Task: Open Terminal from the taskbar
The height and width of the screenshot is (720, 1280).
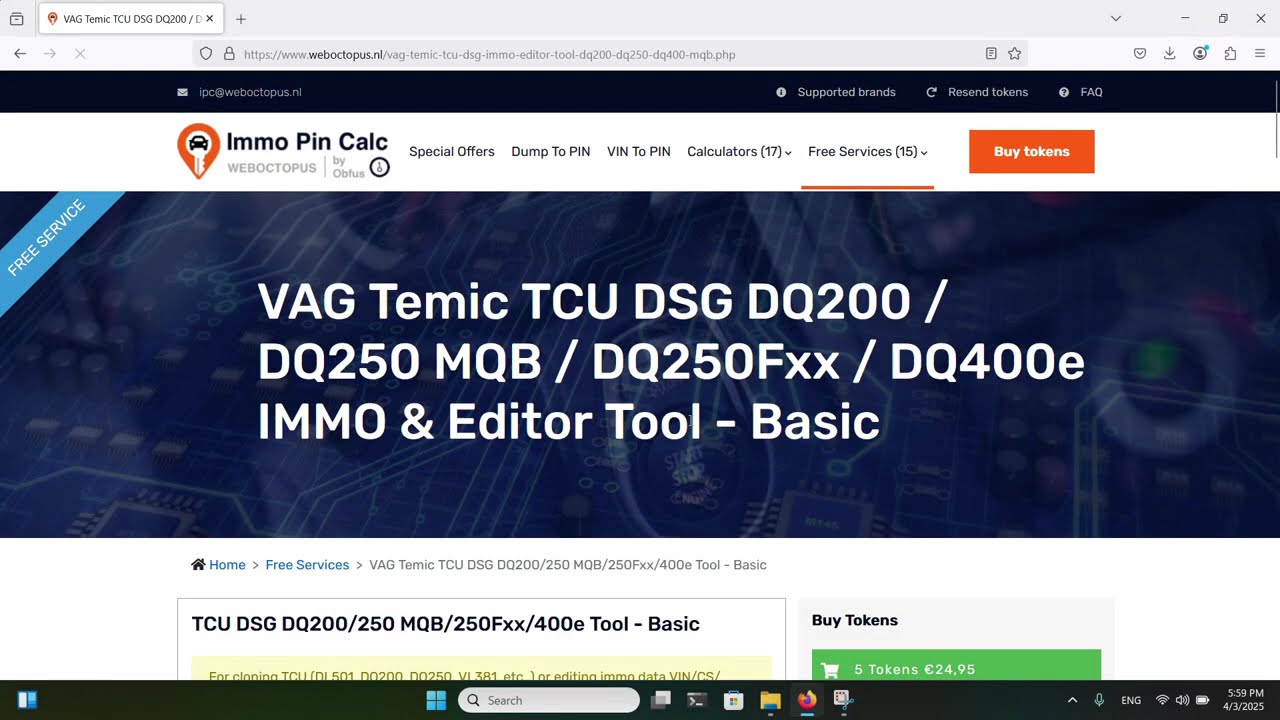Action: click(698, 700)
